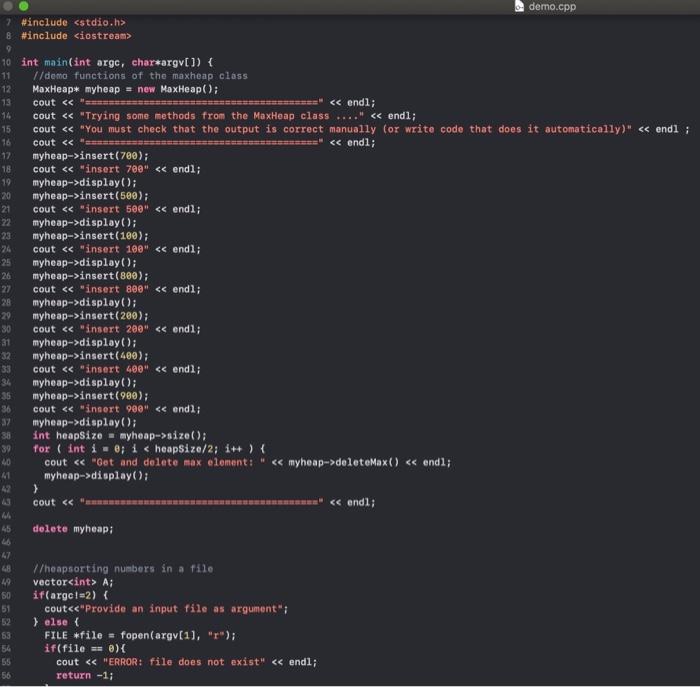Click 'FILE *file = fopen(argv[1], "r");' line
The image size is (700, 687).
click(140, 636)
